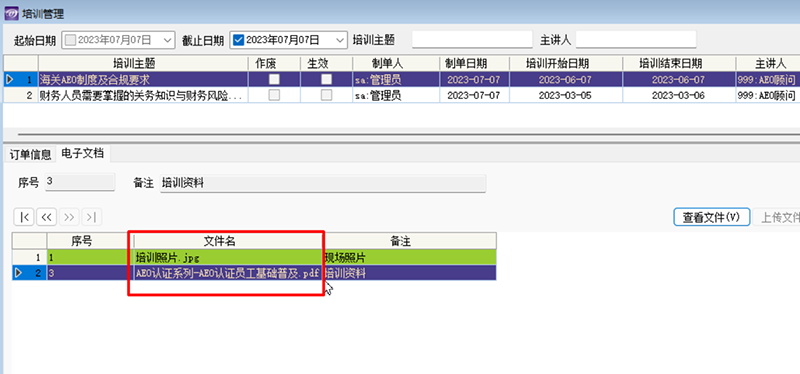Viewport: 800px width, 374px height.
Task: Toggle the 起始日期 date checkbox
Action: [71, 40]
